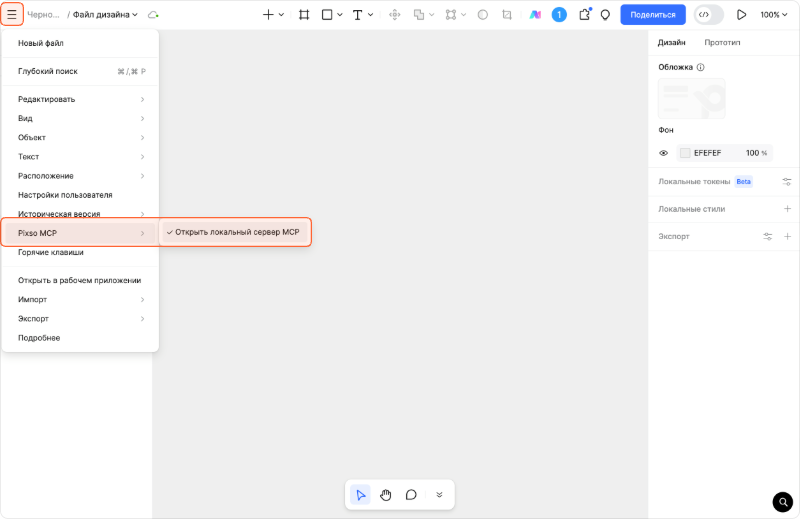Open the 100% zoom dropdown
800x519 pixels.
[x=773, y=15]
